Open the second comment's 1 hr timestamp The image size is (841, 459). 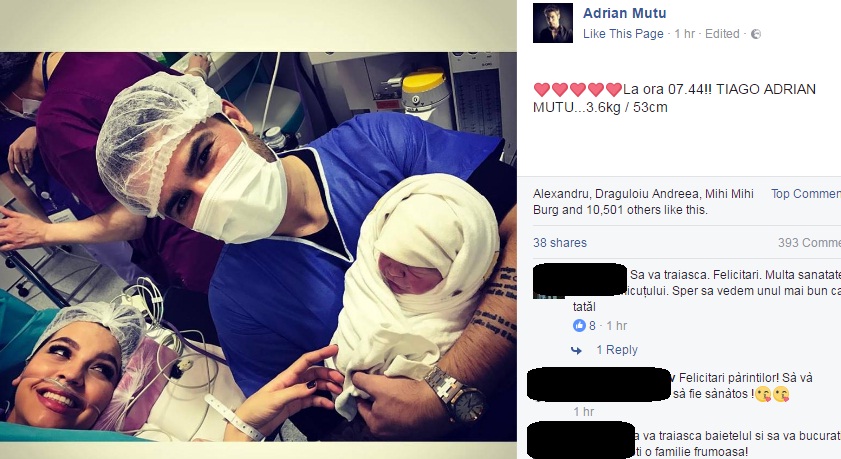coord(584,412)
